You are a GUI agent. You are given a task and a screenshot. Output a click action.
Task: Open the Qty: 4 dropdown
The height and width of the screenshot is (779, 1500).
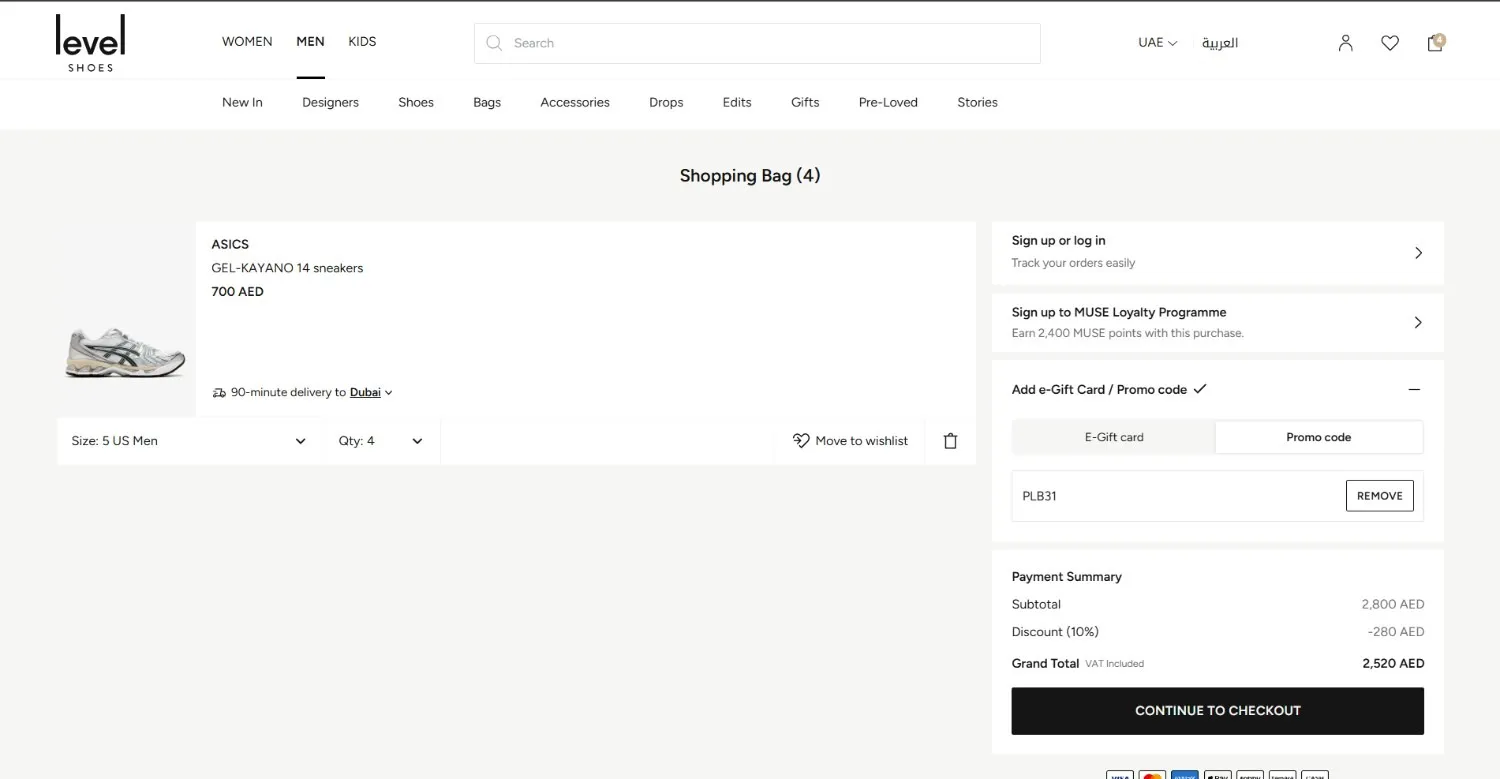(x=382, y=441)
